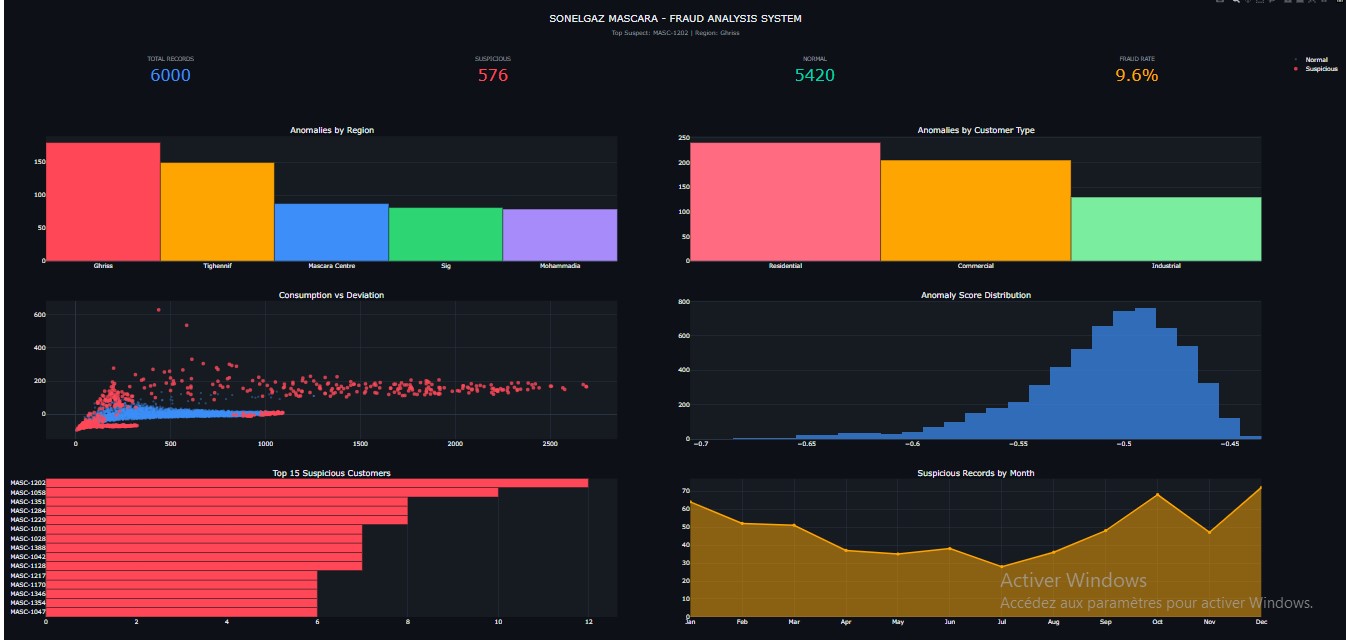Viewport: 1346px width, 640px height.
Task: Click the MASC-1170 customer label
Action: point(27,584)
